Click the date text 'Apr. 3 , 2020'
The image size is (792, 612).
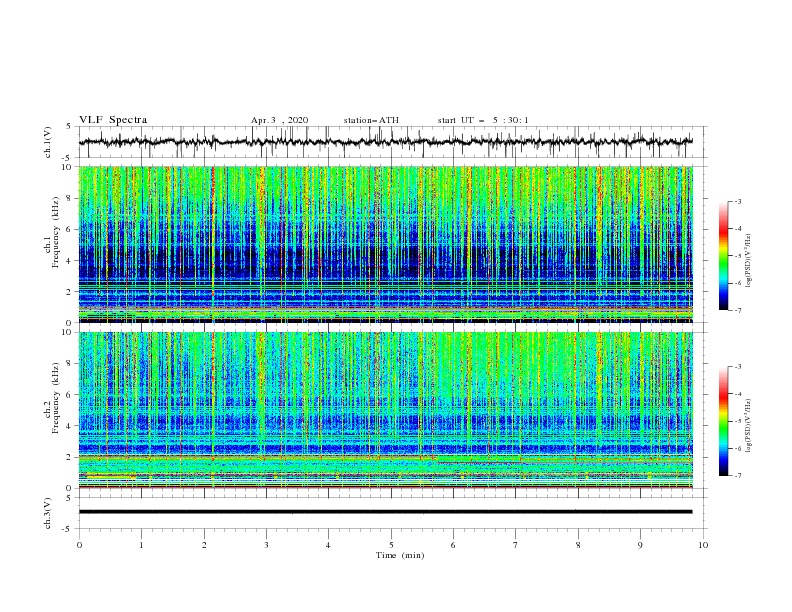[x=279, y=120]
